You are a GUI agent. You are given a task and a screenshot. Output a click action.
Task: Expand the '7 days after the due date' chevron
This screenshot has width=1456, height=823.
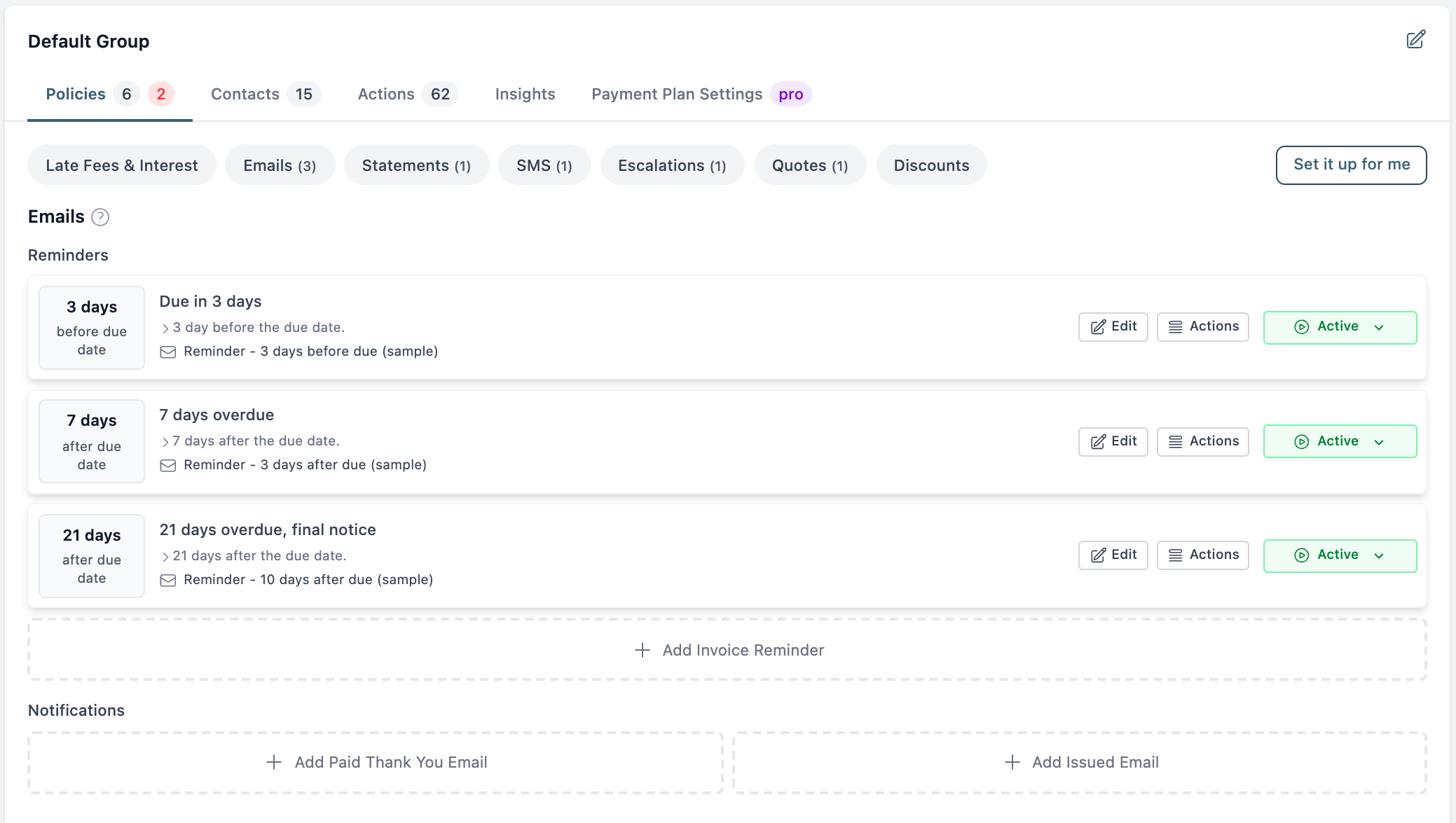[x=165, y=441]
